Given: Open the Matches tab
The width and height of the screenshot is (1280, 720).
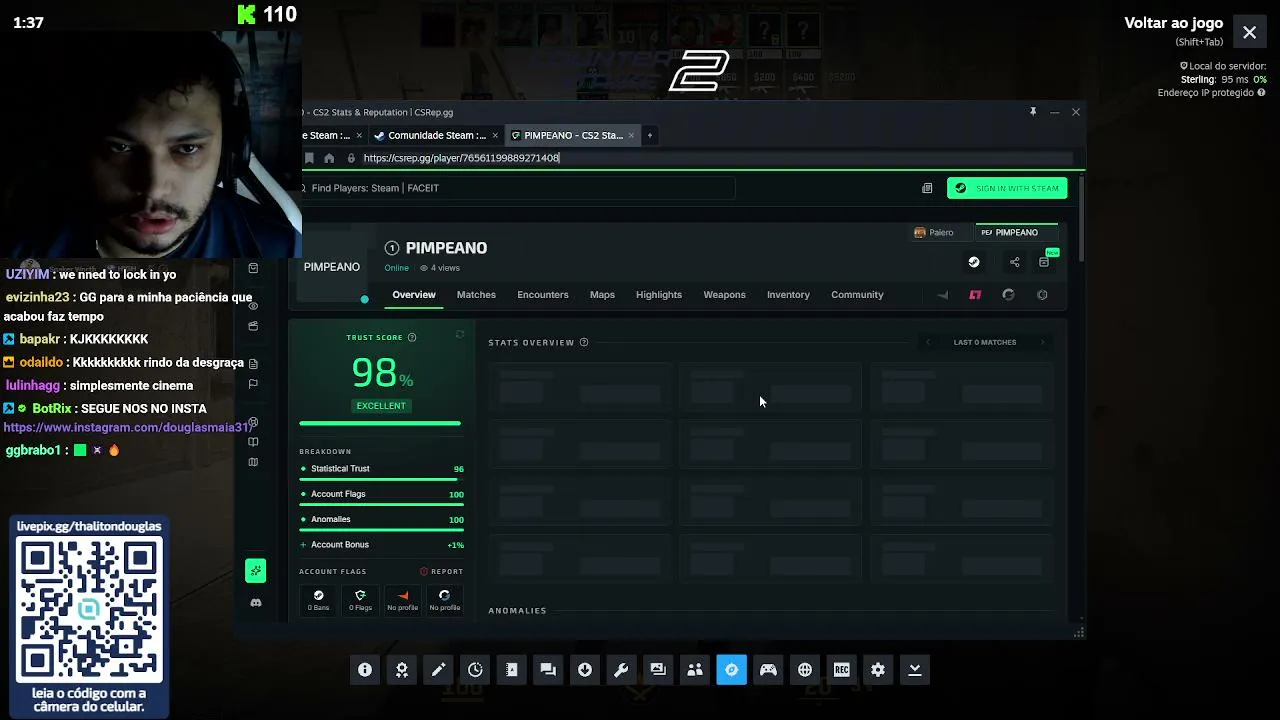Looking at the screenshot, I should [476, 295].
